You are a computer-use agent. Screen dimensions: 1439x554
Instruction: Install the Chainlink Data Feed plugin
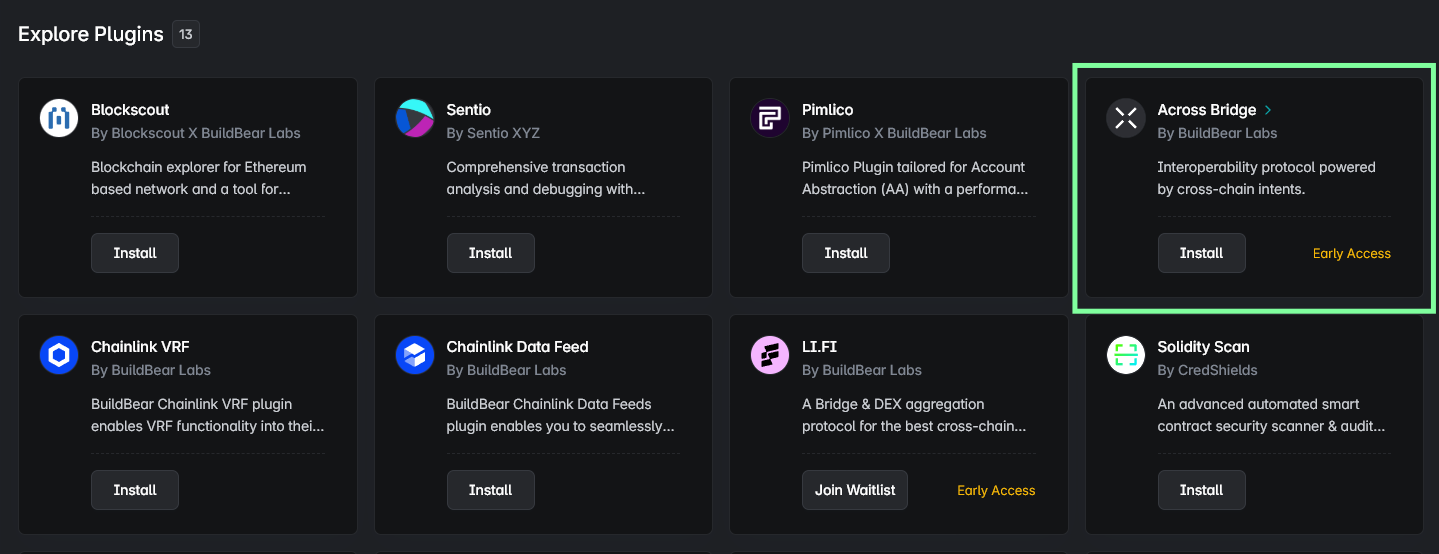tap(490, 490)
